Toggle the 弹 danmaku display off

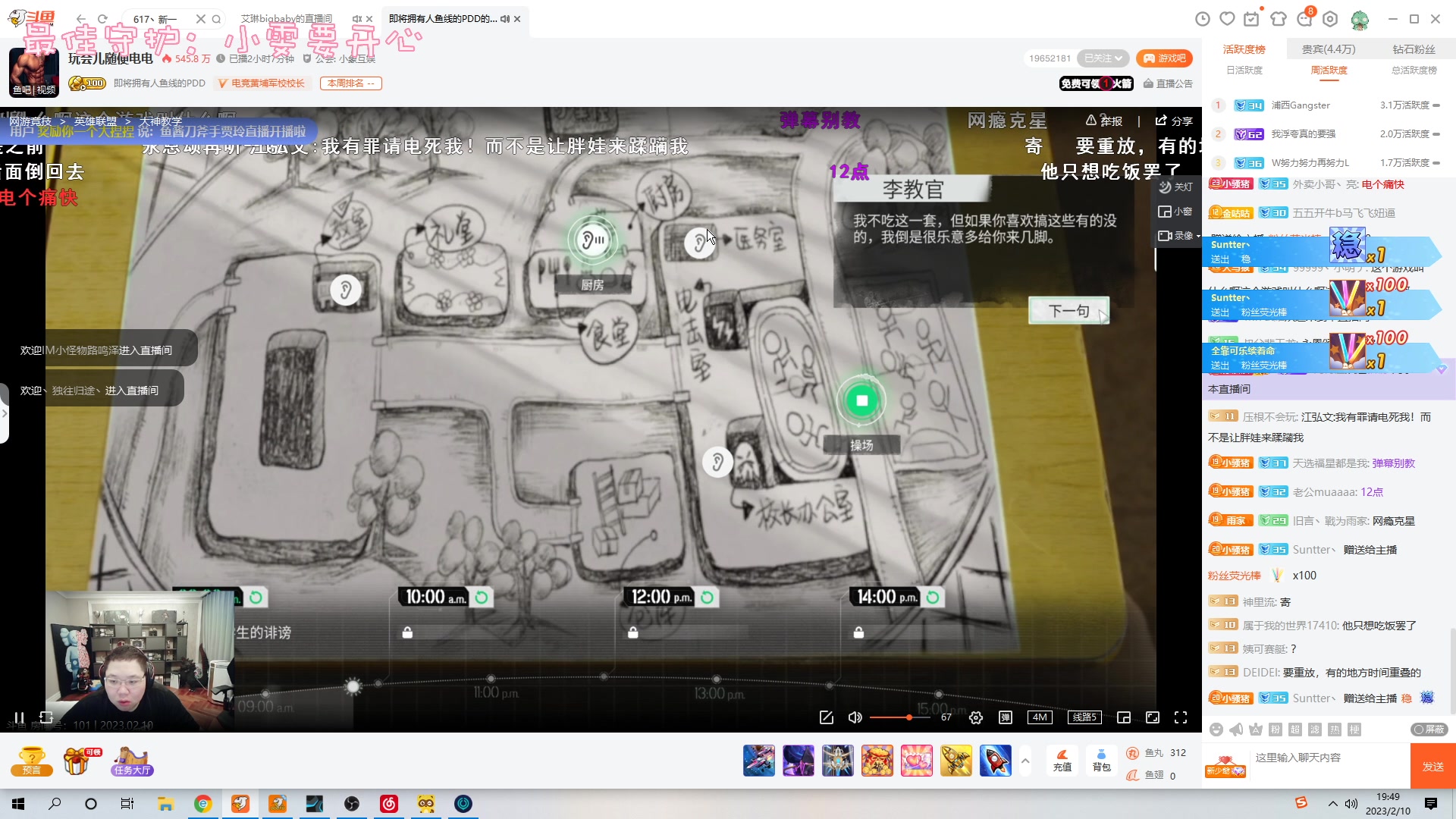[1006, 717]
